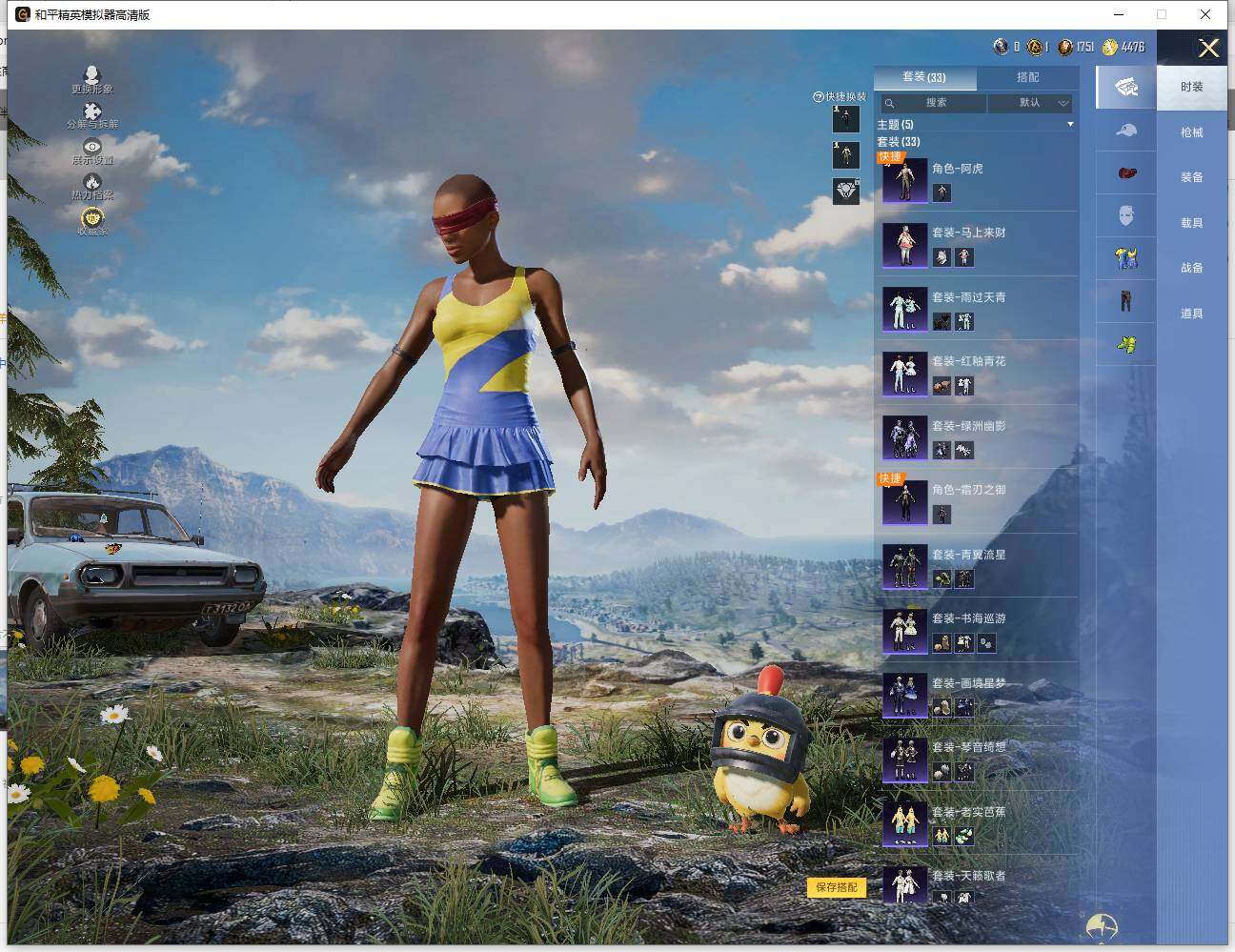Select the face mask category icon

click(1125, 215)
